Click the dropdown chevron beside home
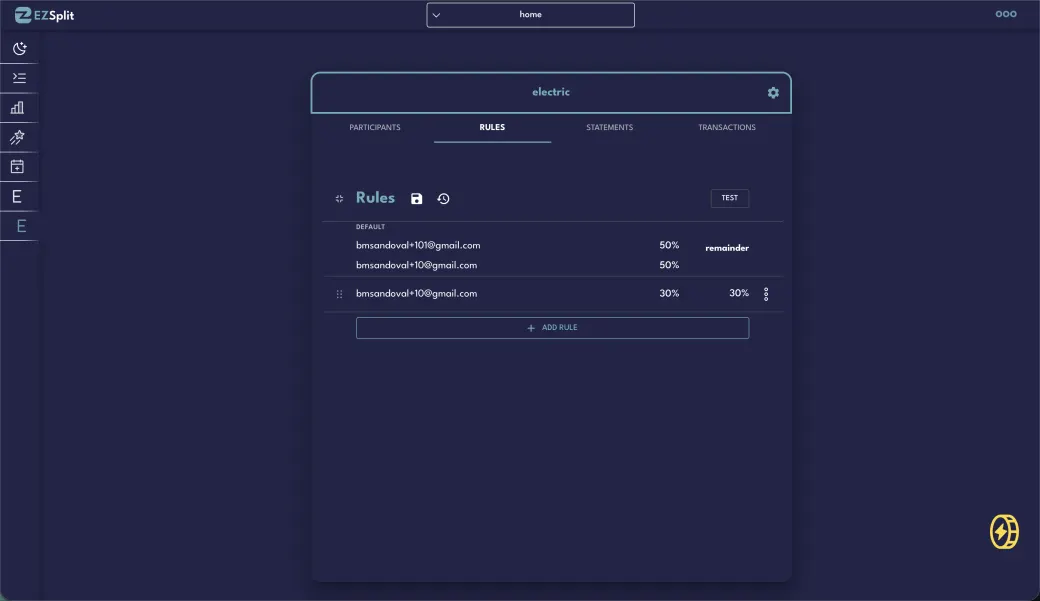Screen dimensions: 1040x601 coord(436,15)
